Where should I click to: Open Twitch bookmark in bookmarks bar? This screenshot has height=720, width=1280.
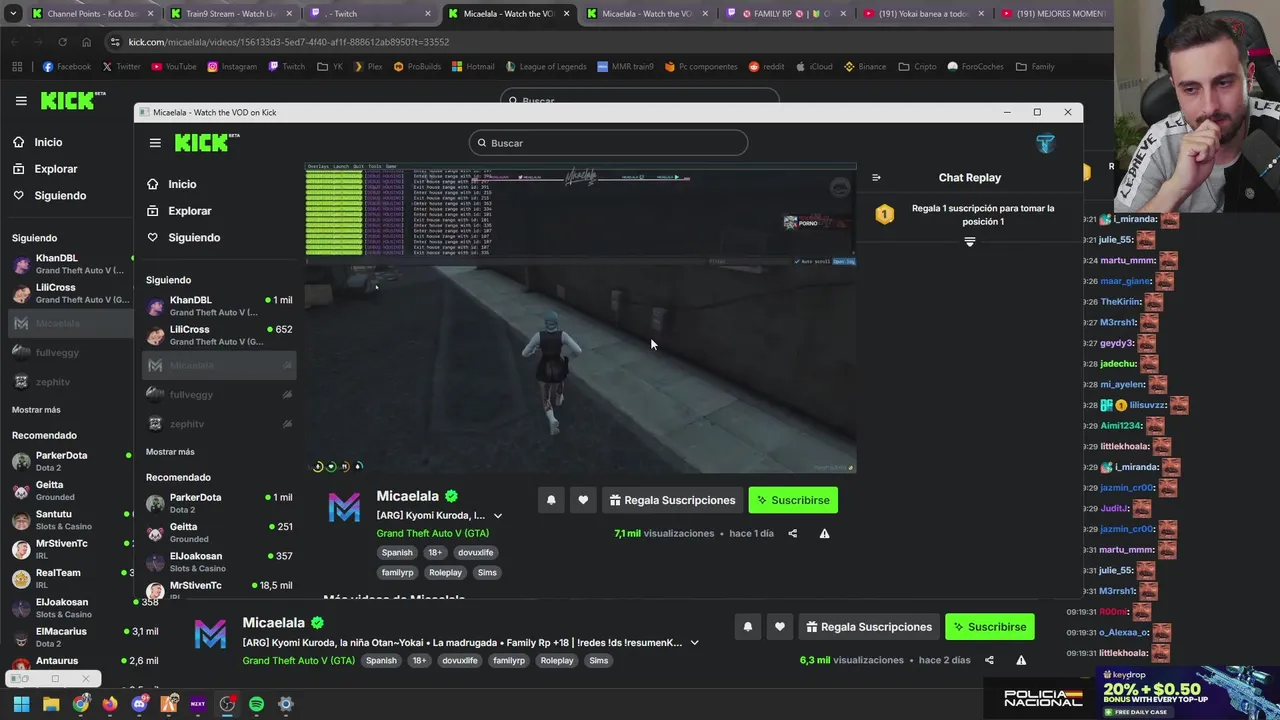tap(287, 67)
